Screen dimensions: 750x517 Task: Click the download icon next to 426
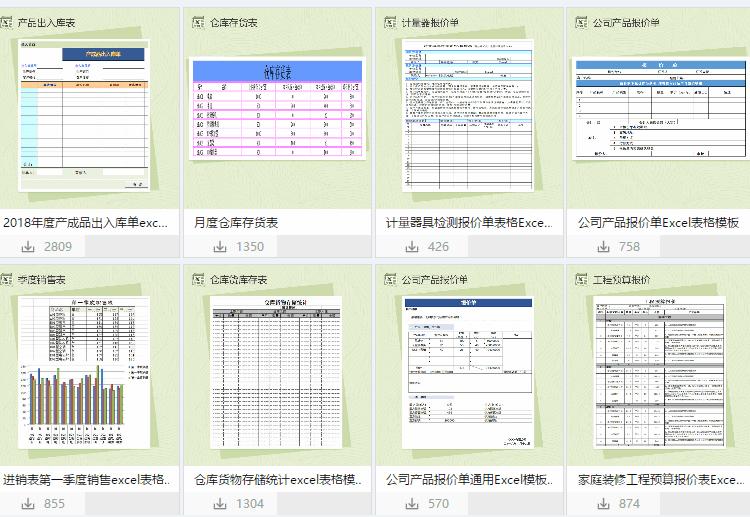(412, 247)
